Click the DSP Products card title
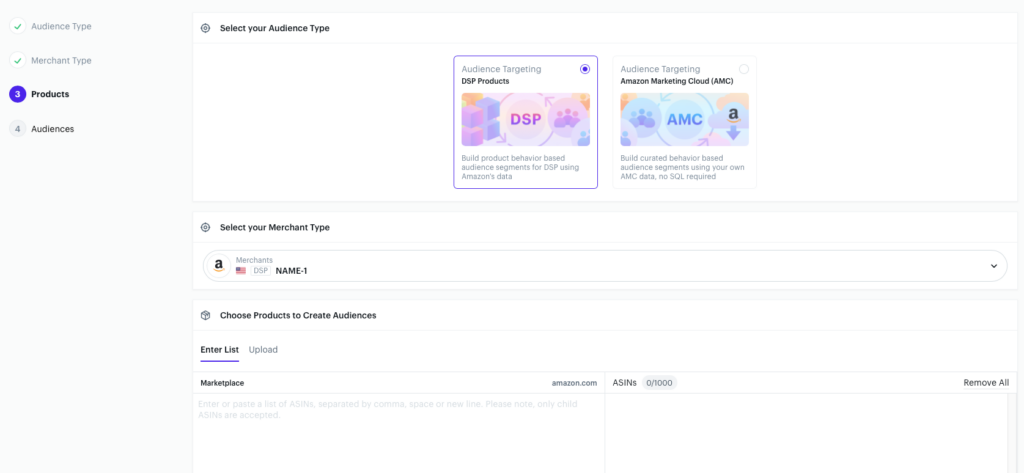 485,82
